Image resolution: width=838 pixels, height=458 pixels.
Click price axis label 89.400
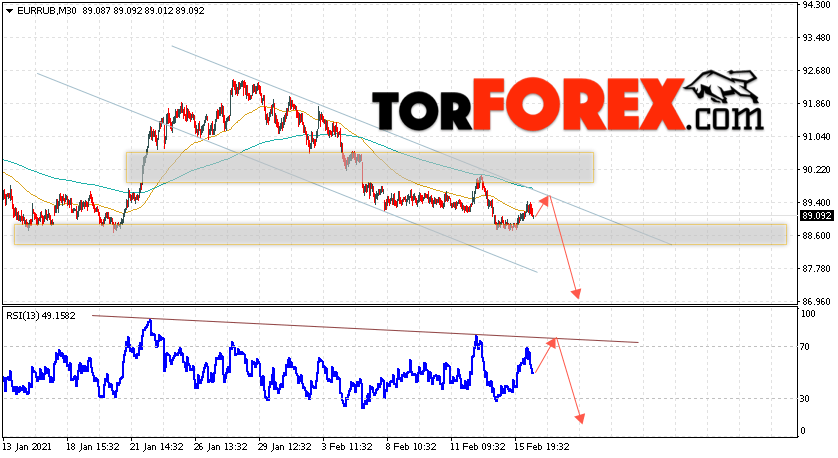[x=816, y=203]
